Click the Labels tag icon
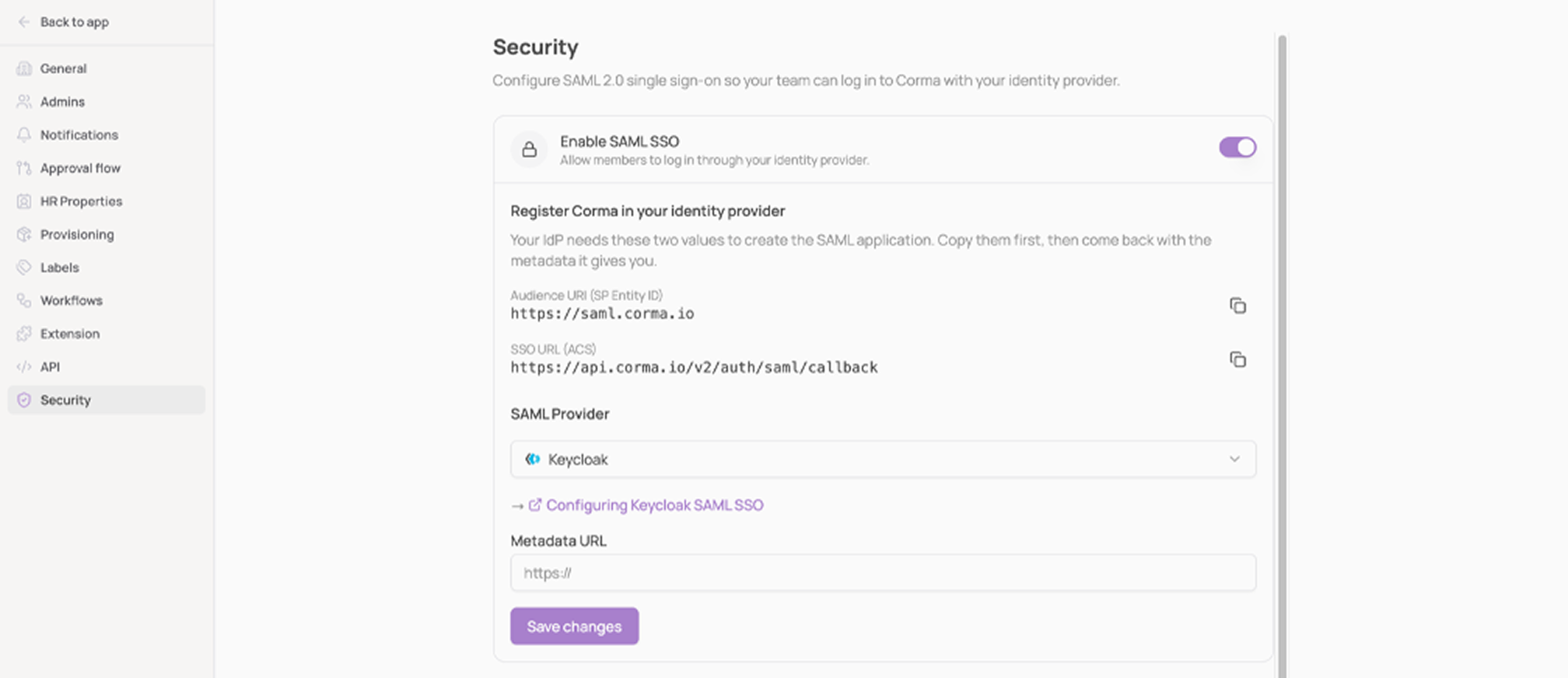Screen dimensions: 1568x678 (x=24, y=267)
